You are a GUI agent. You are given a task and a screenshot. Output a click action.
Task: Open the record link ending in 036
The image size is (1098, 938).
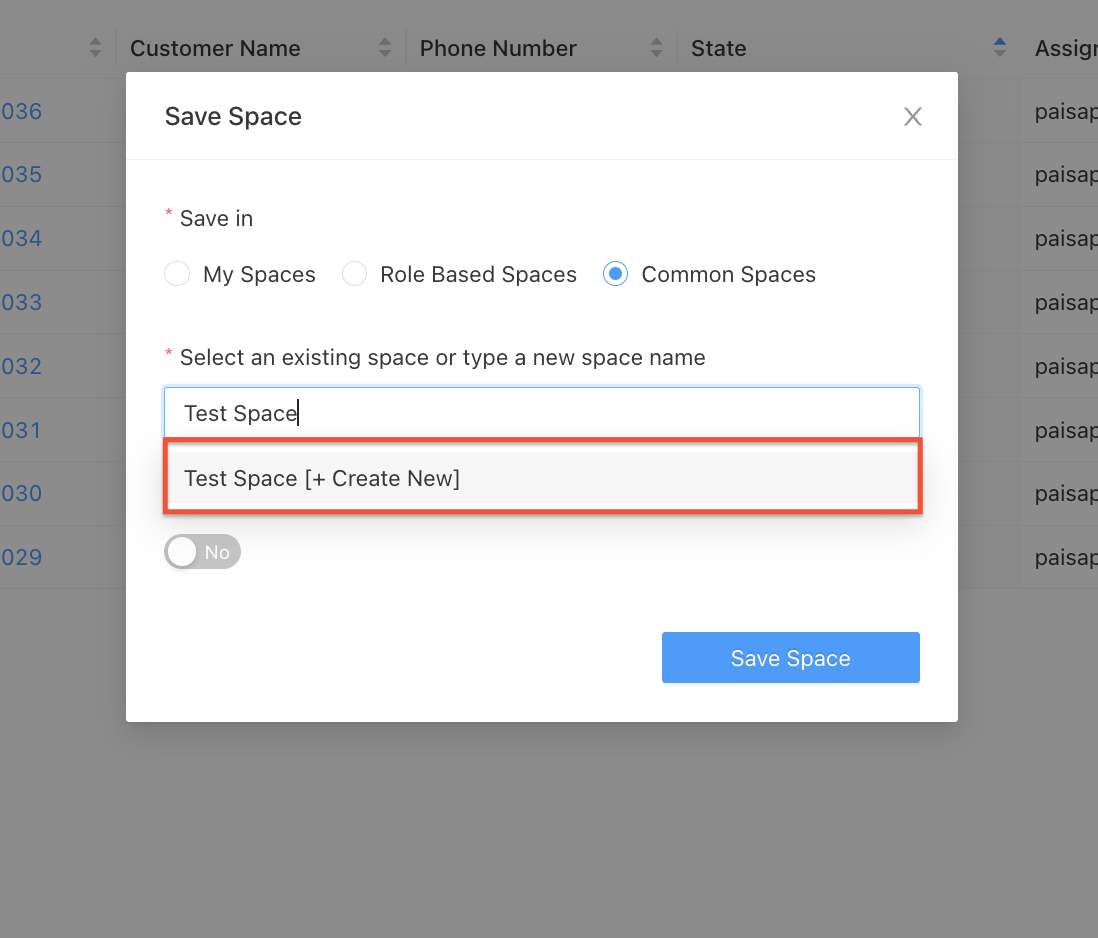pyautogui.click(x=21, y=111)
